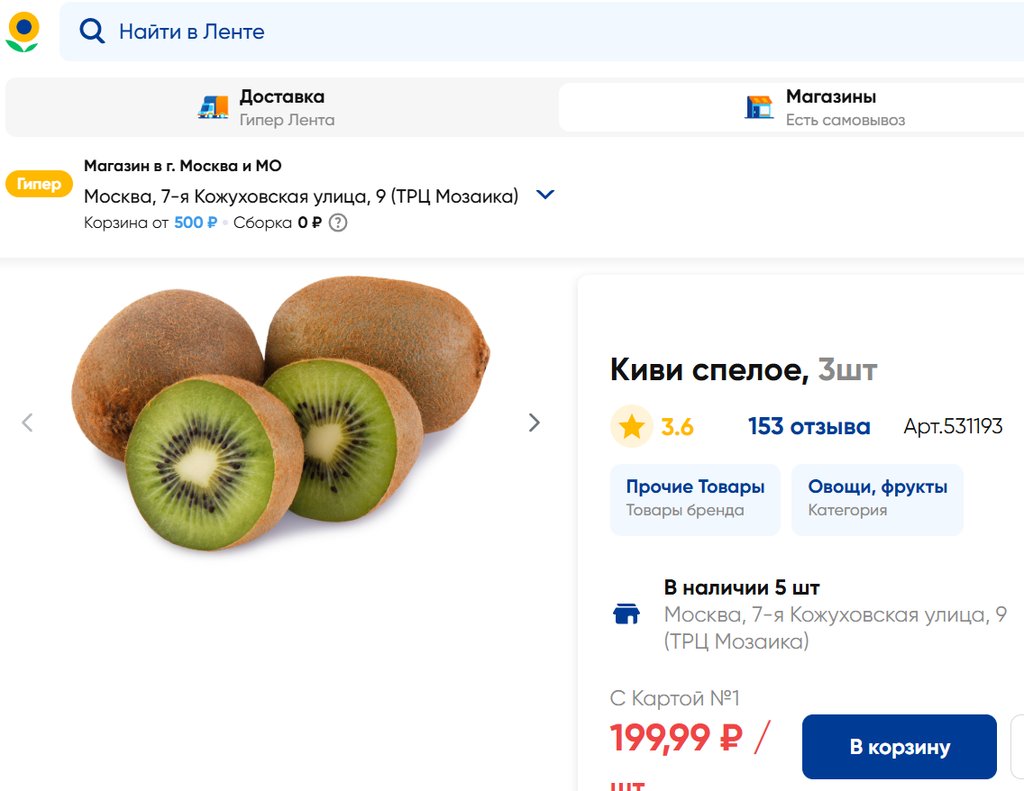This screenshot has width=1024, height=791.
Task: Add kiwi to cart with В корзину
Action: point(899,747)
